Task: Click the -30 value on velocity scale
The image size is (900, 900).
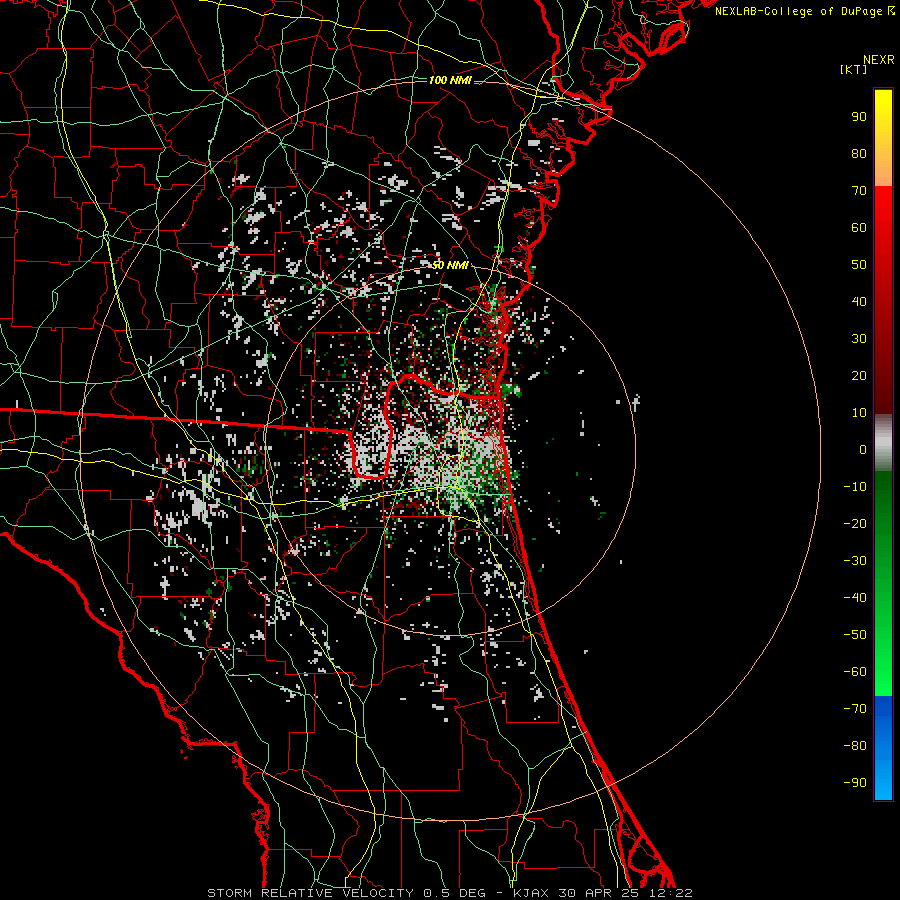Action: [x=855, y=561]
